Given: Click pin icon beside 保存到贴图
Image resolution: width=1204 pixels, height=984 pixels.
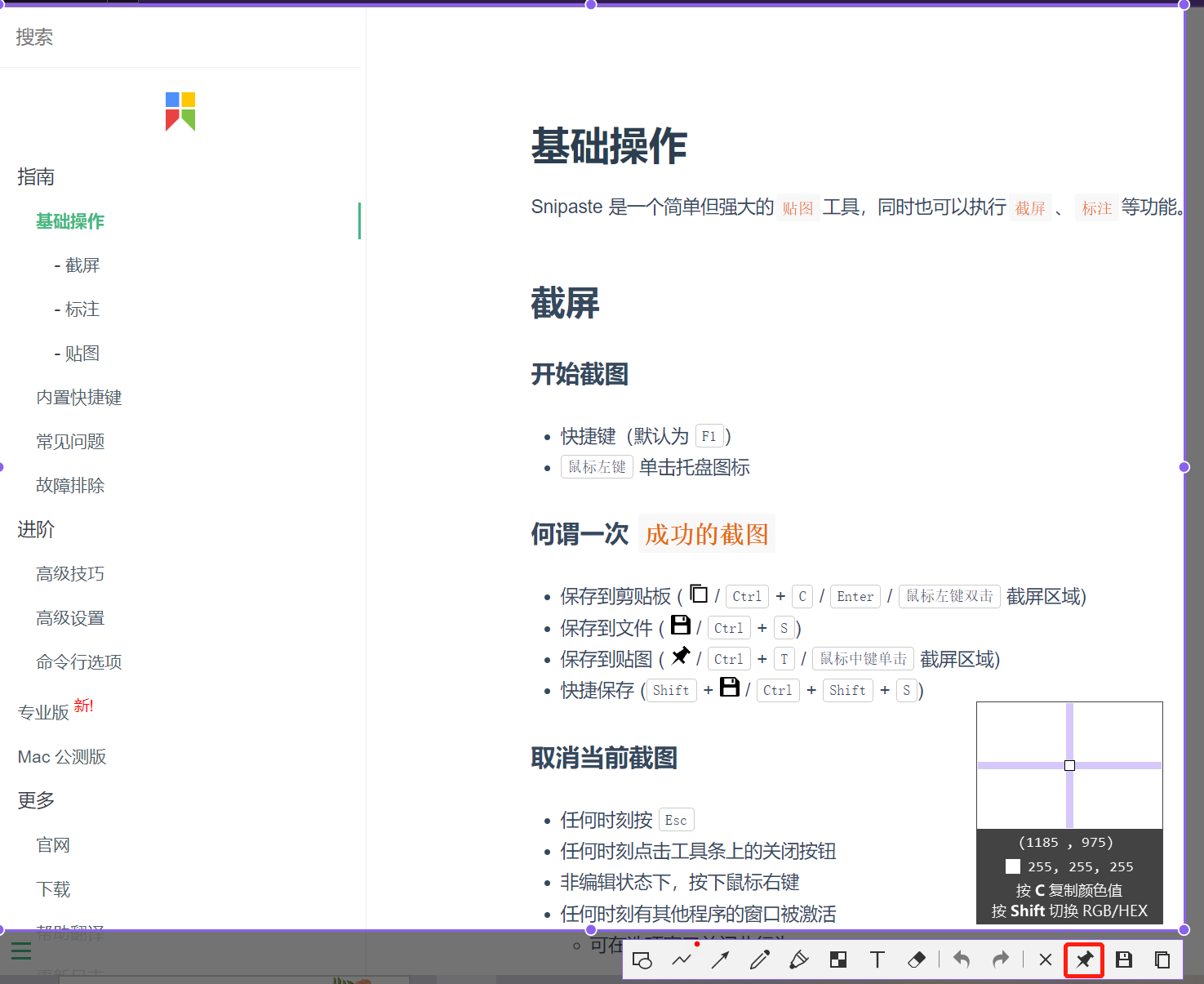Looking at the screenshot, I should click(681, 655).
